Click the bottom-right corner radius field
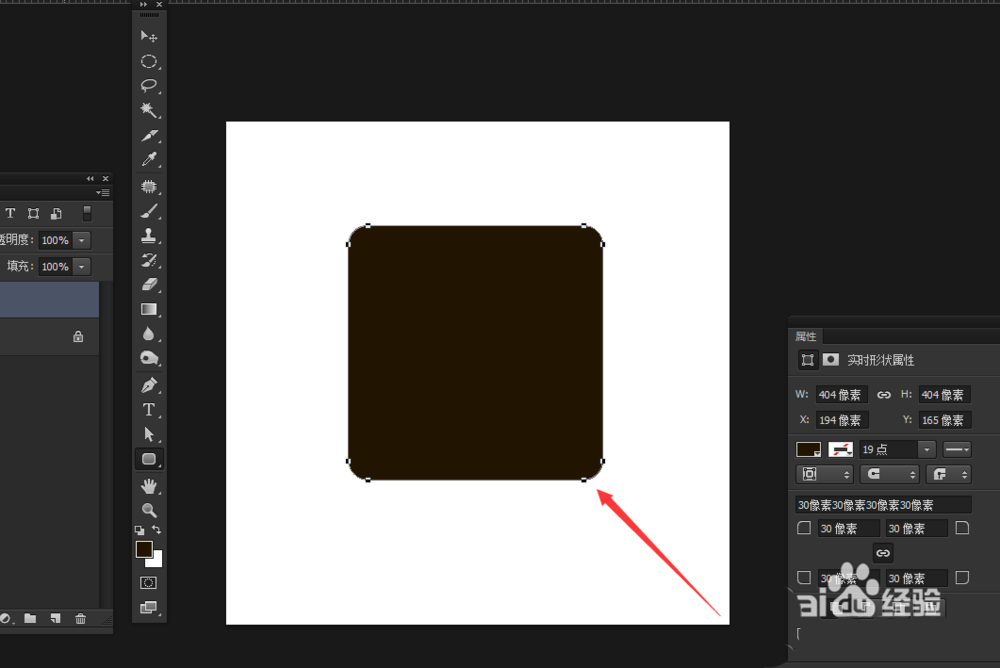Image resolution: width=1000 pixels, height=668 pixels. (x=916, y=579)
